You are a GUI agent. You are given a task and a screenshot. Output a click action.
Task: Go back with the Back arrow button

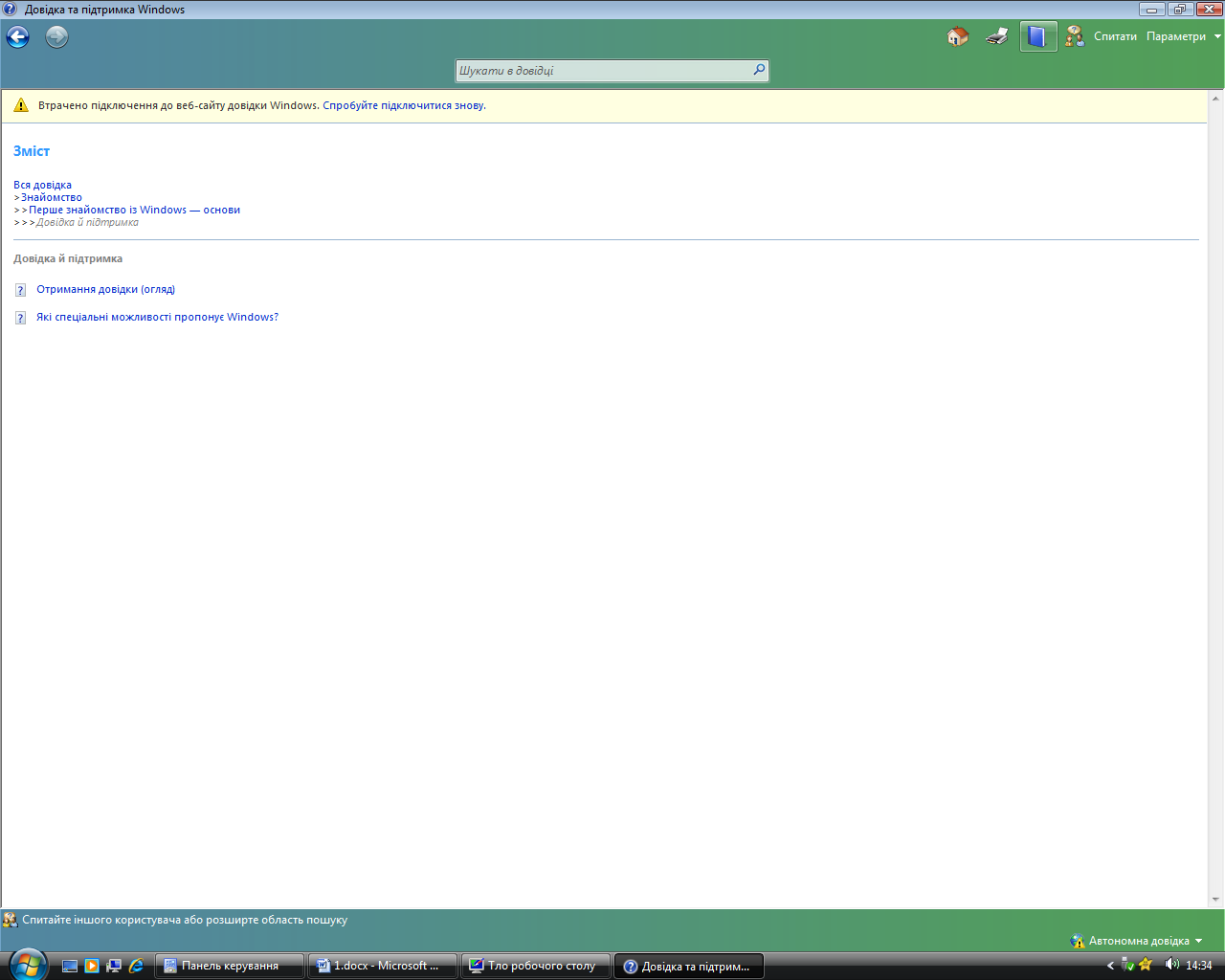coord(18,37)
